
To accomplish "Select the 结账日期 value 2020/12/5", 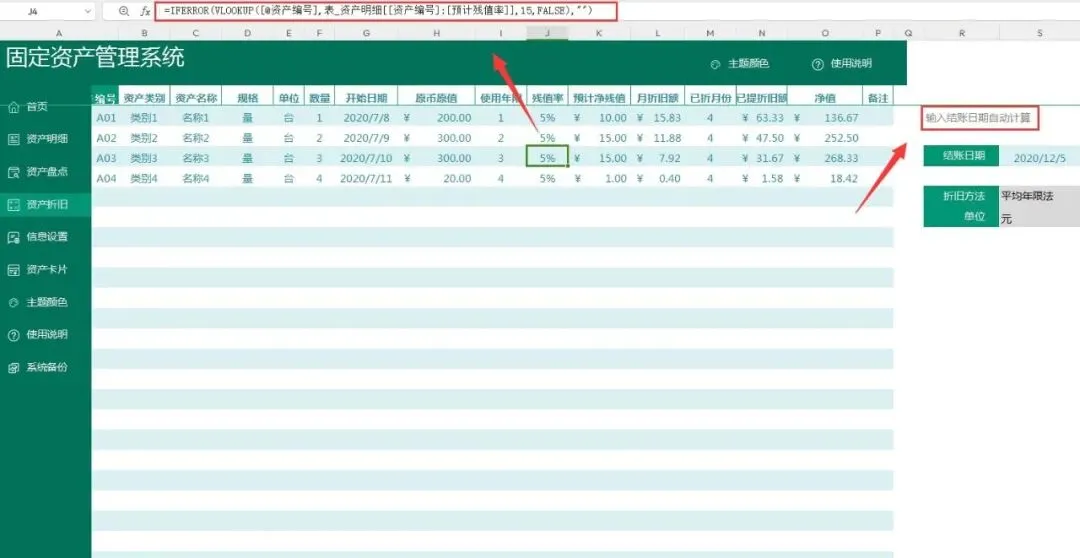I will [x=1039, y=158].
